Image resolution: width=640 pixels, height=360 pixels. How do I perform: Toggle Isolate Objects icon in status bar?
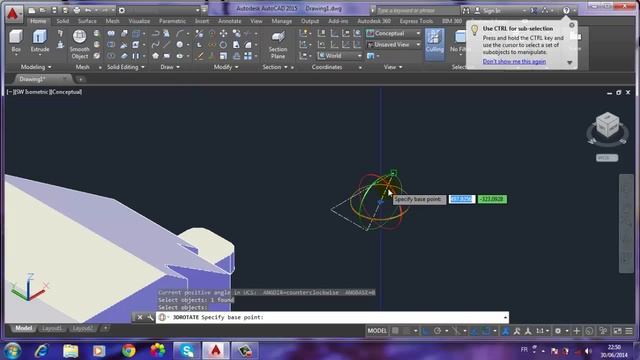click(x=603, y=331)
